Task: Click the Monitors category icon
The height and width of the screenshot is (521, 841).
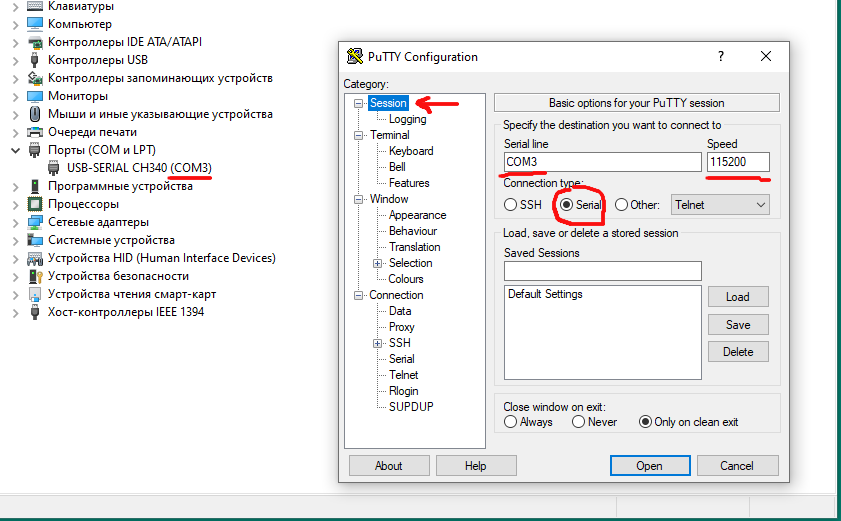Action: tap(35, 96)
